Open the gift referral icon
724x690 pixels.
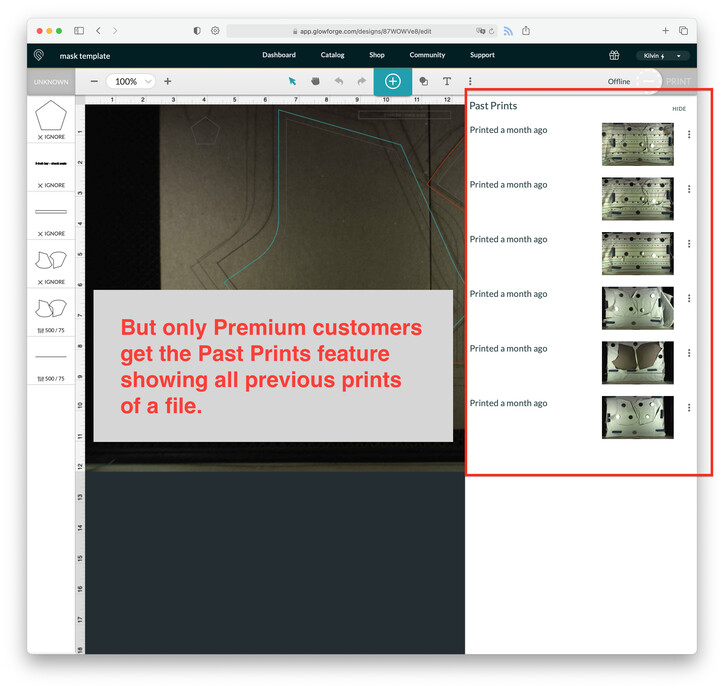point(614,55)
